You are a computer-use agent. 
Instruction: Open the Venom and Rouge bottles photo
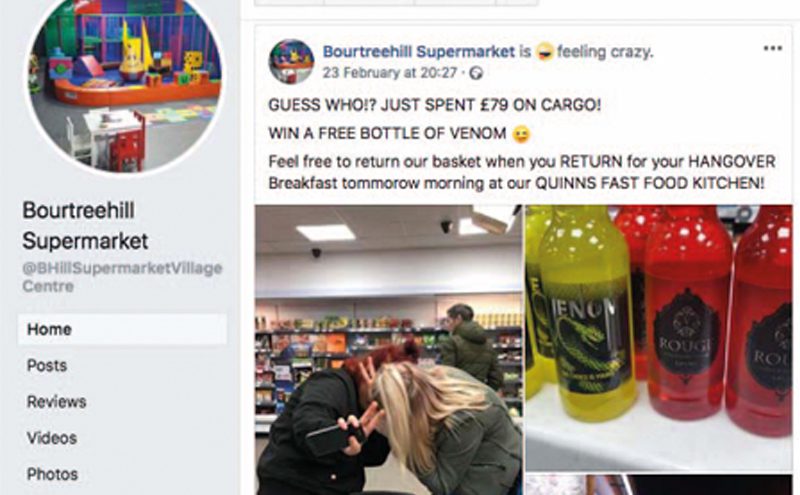click(659, 337)
